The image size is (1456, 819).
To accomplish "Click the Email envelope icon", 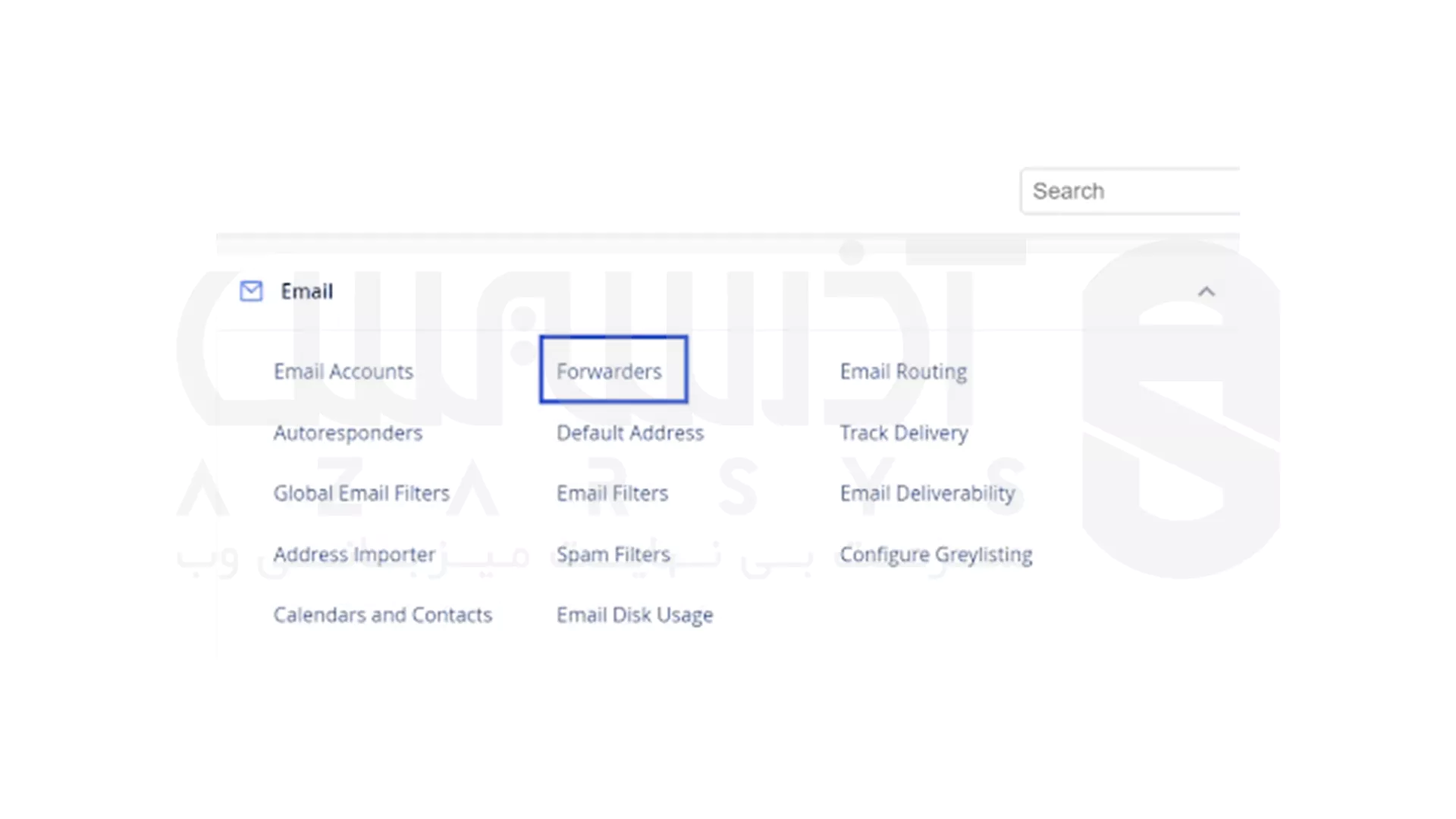I will (x=251, y=291).
